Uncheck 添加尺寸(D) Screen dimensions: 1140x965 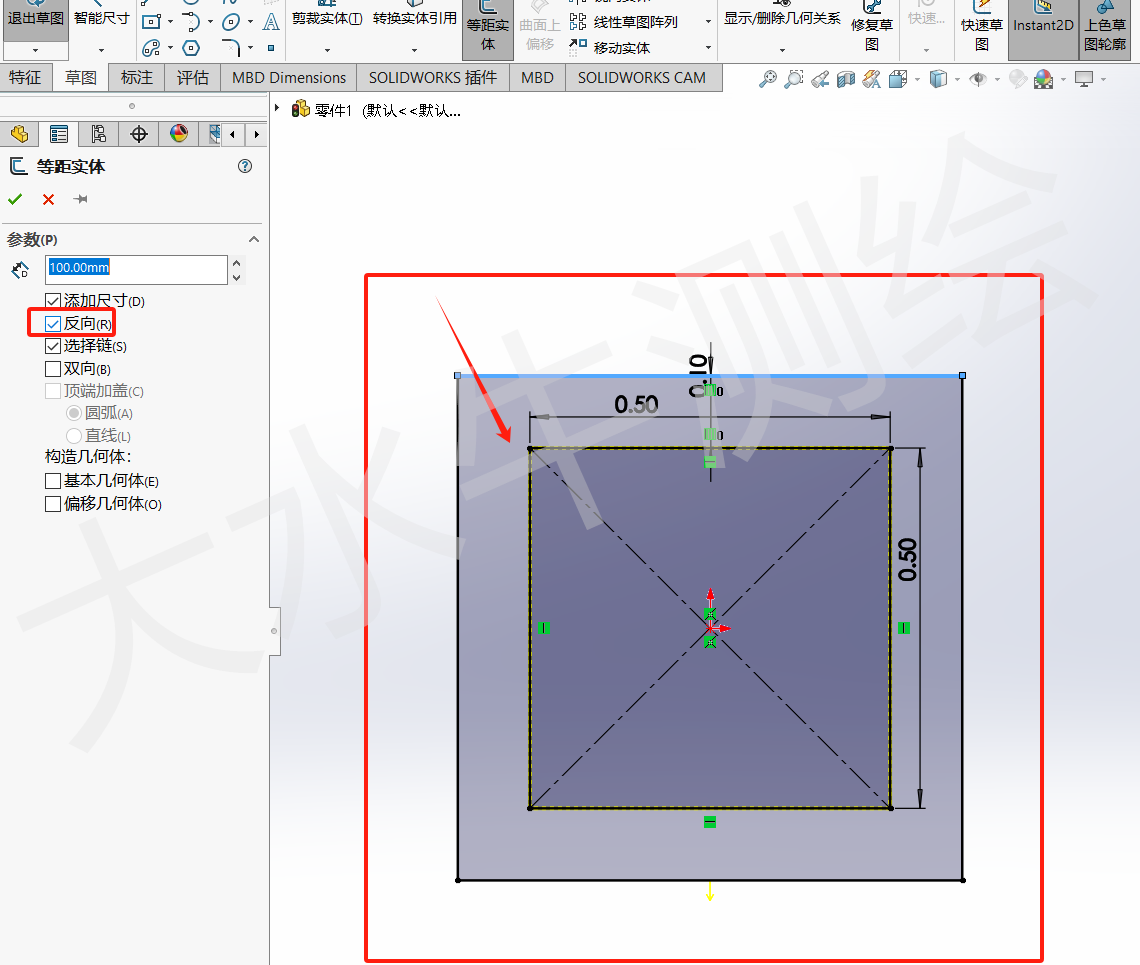[53, 302]
